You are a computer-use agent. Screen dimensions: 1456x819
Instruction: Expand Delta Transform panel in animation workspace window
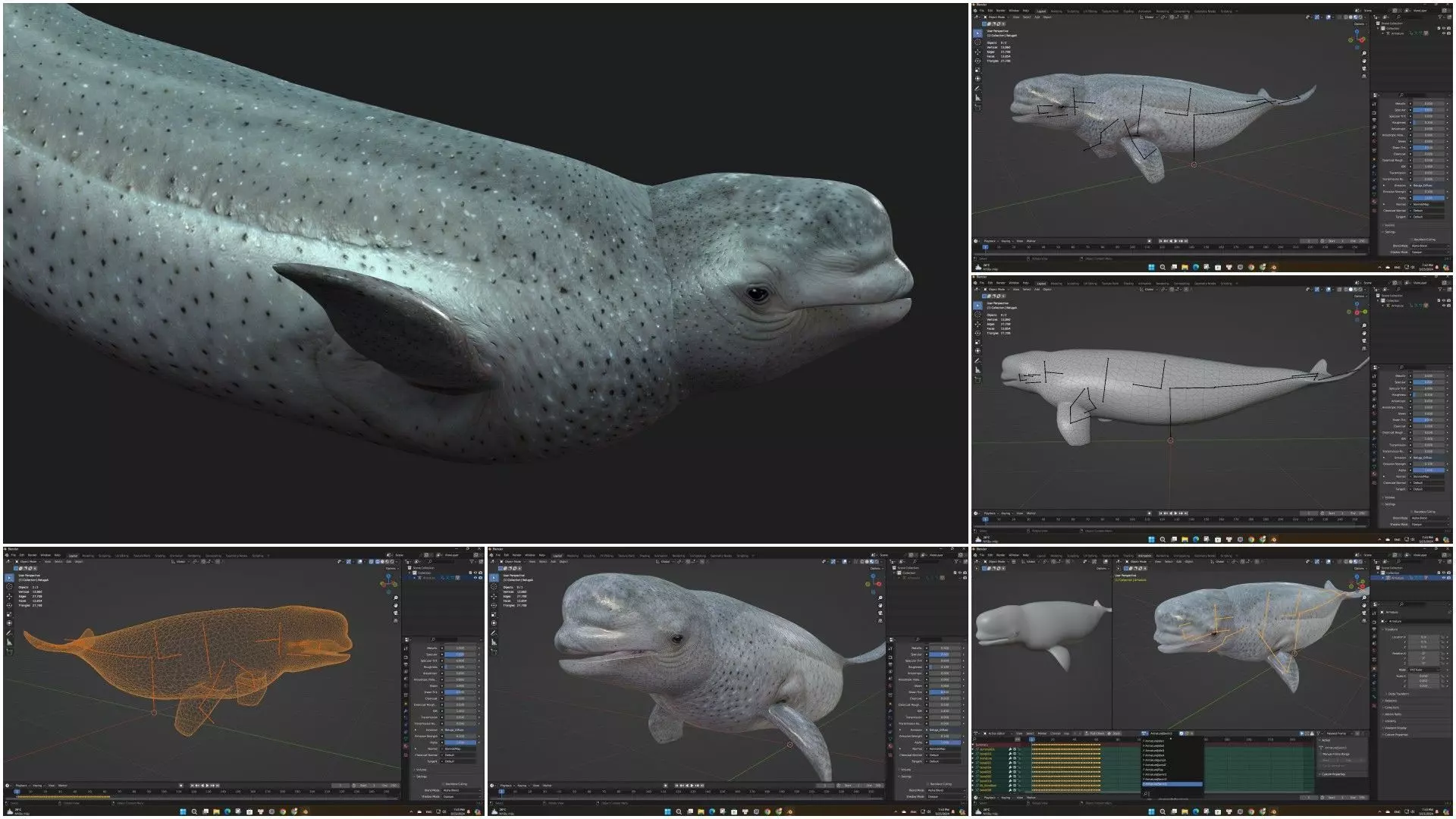pyautogui.click(x=1397, y=694)
